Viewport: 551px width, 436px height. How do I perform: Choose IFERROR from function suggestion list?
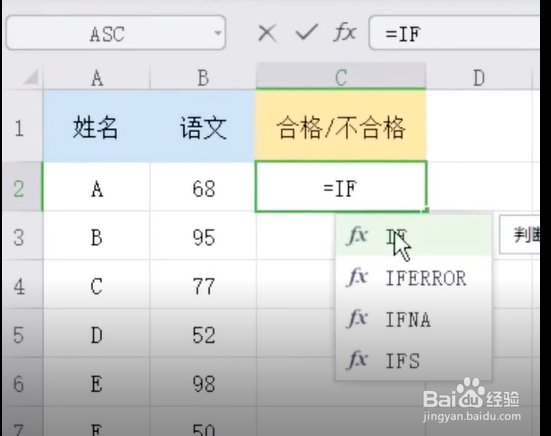(x=414, y=278)
